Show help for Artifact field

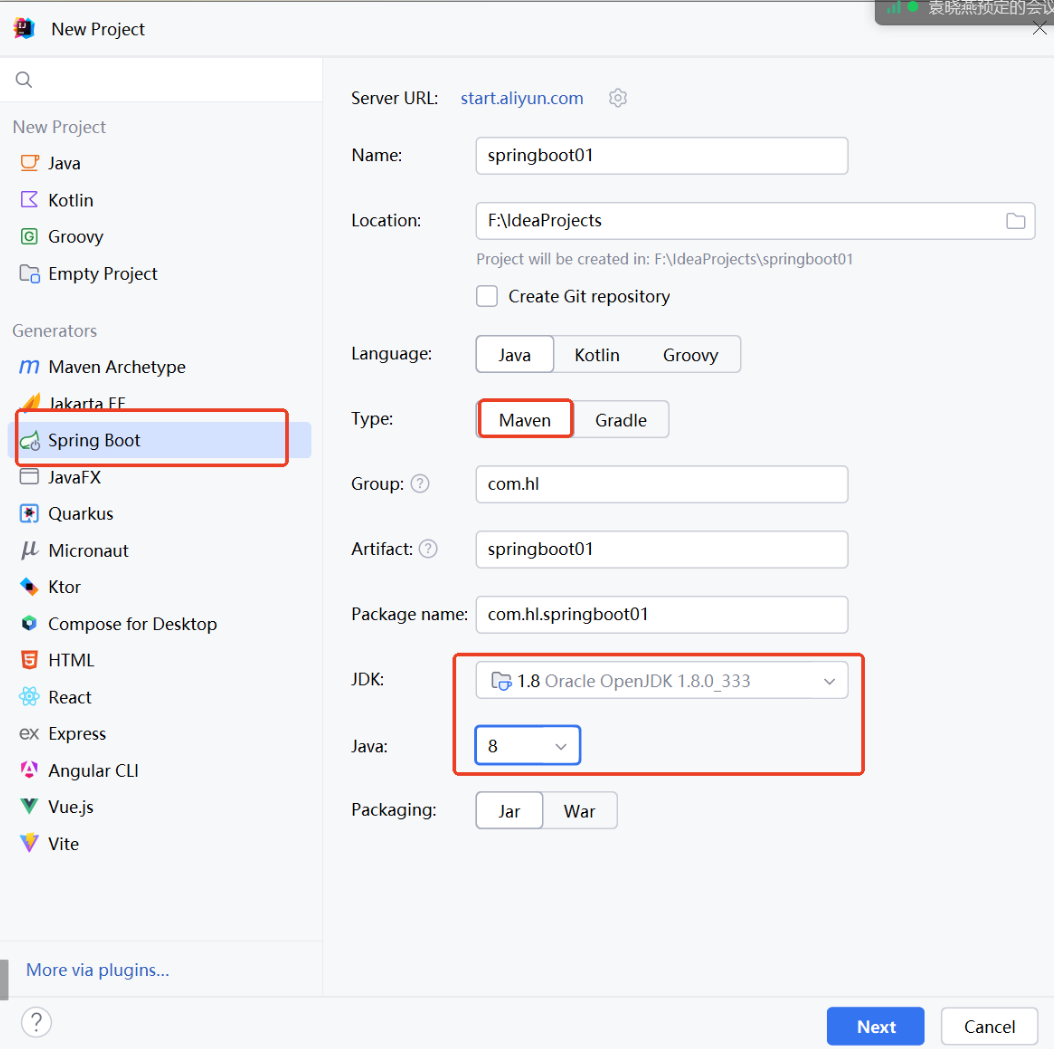pyautogui.click(x=428, y=549)
